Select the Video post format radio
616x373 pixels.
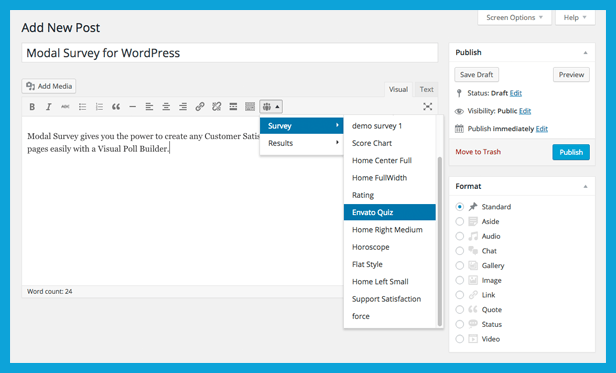tap(459, 339)
